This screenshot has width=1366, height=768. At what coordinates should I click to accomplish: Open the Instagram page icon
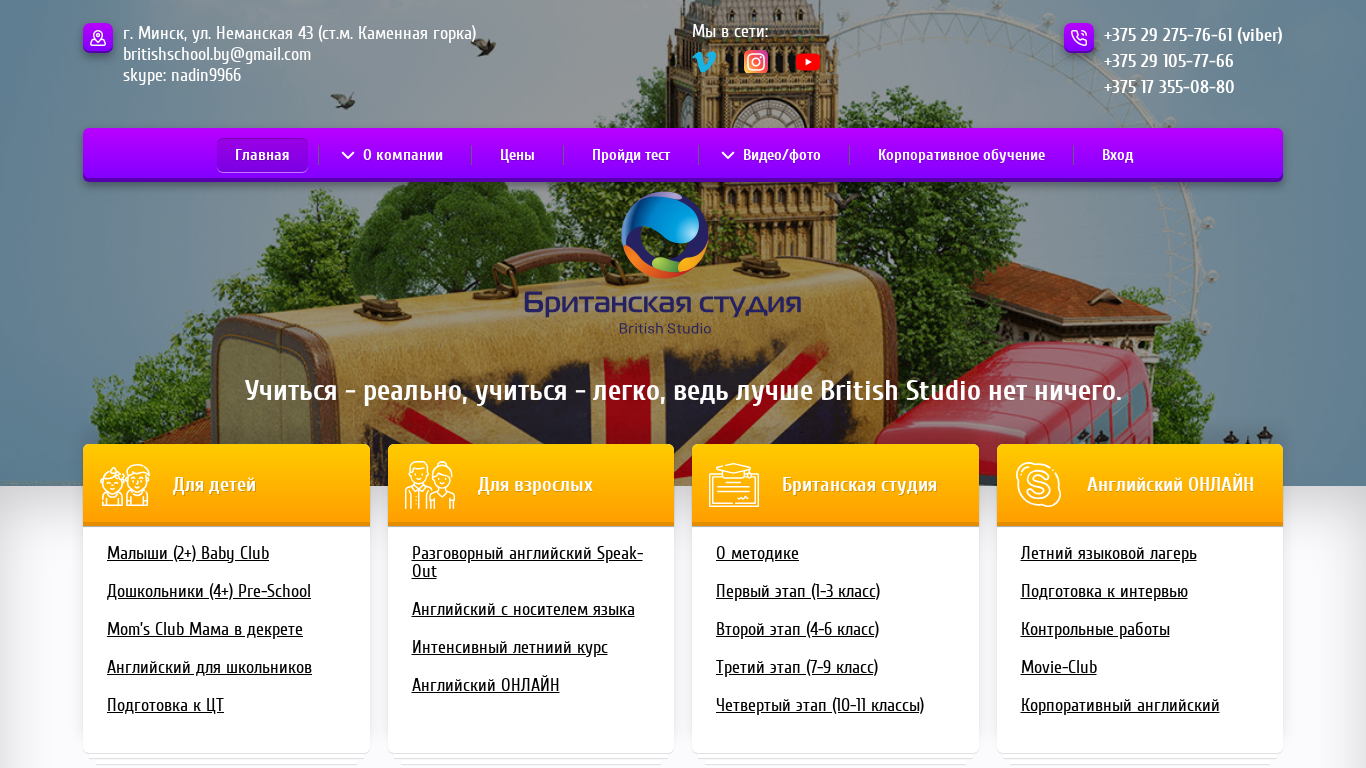pyautogui.click(x=756, y=62)
